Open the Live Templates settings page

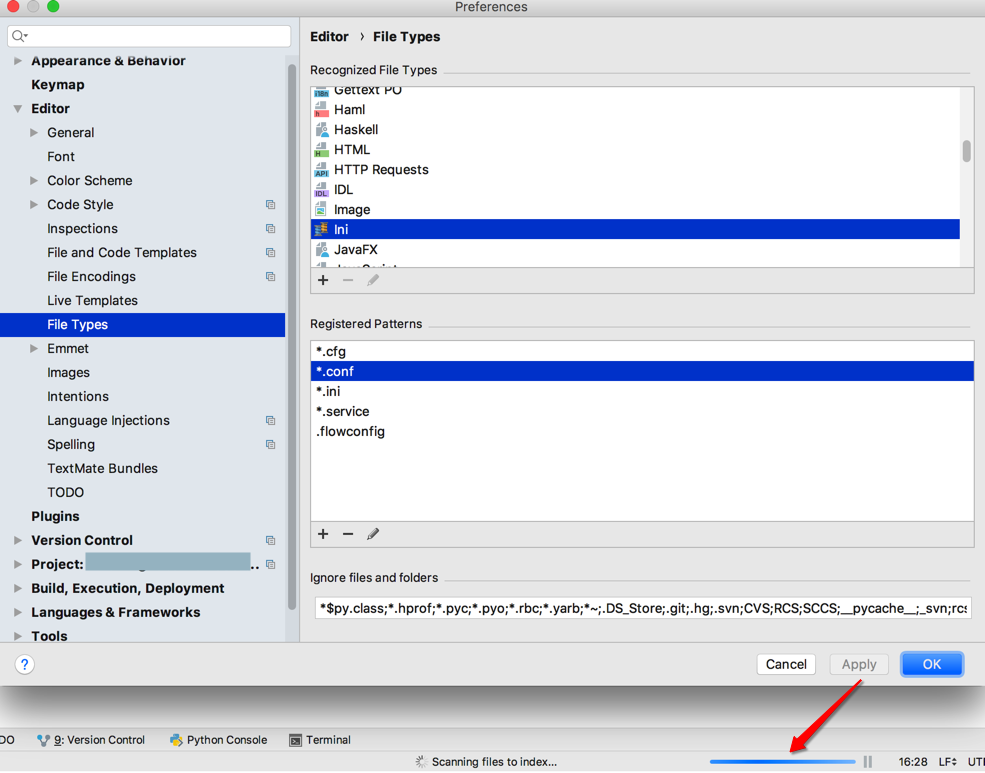[92, 301]
